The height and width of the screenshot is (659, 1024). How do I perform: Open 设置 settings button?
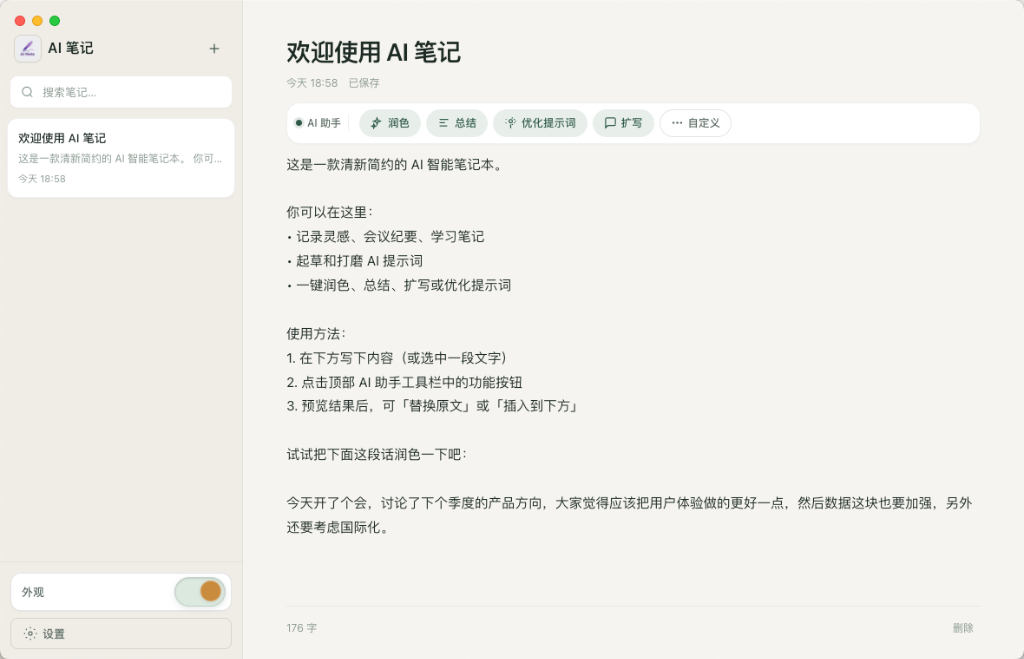121,634
